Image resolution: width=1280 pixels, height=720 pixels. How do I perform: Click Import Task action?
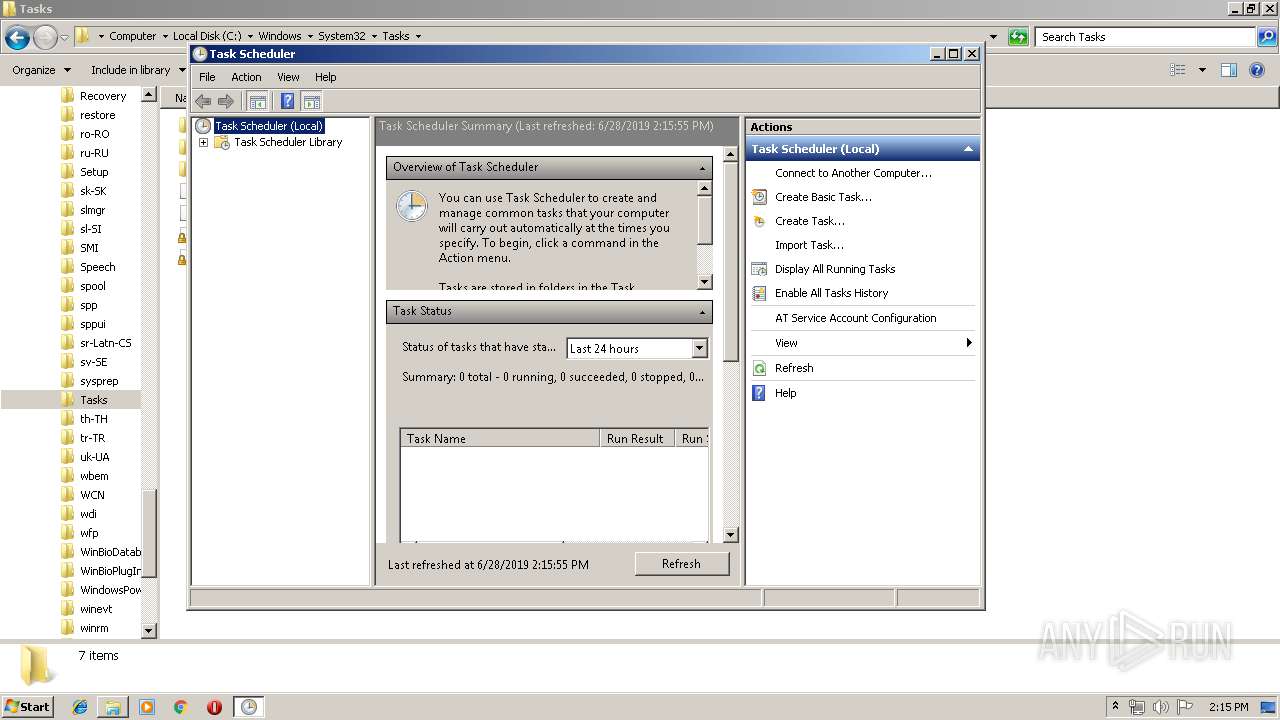pyautogui.click(x=809, y=245)
